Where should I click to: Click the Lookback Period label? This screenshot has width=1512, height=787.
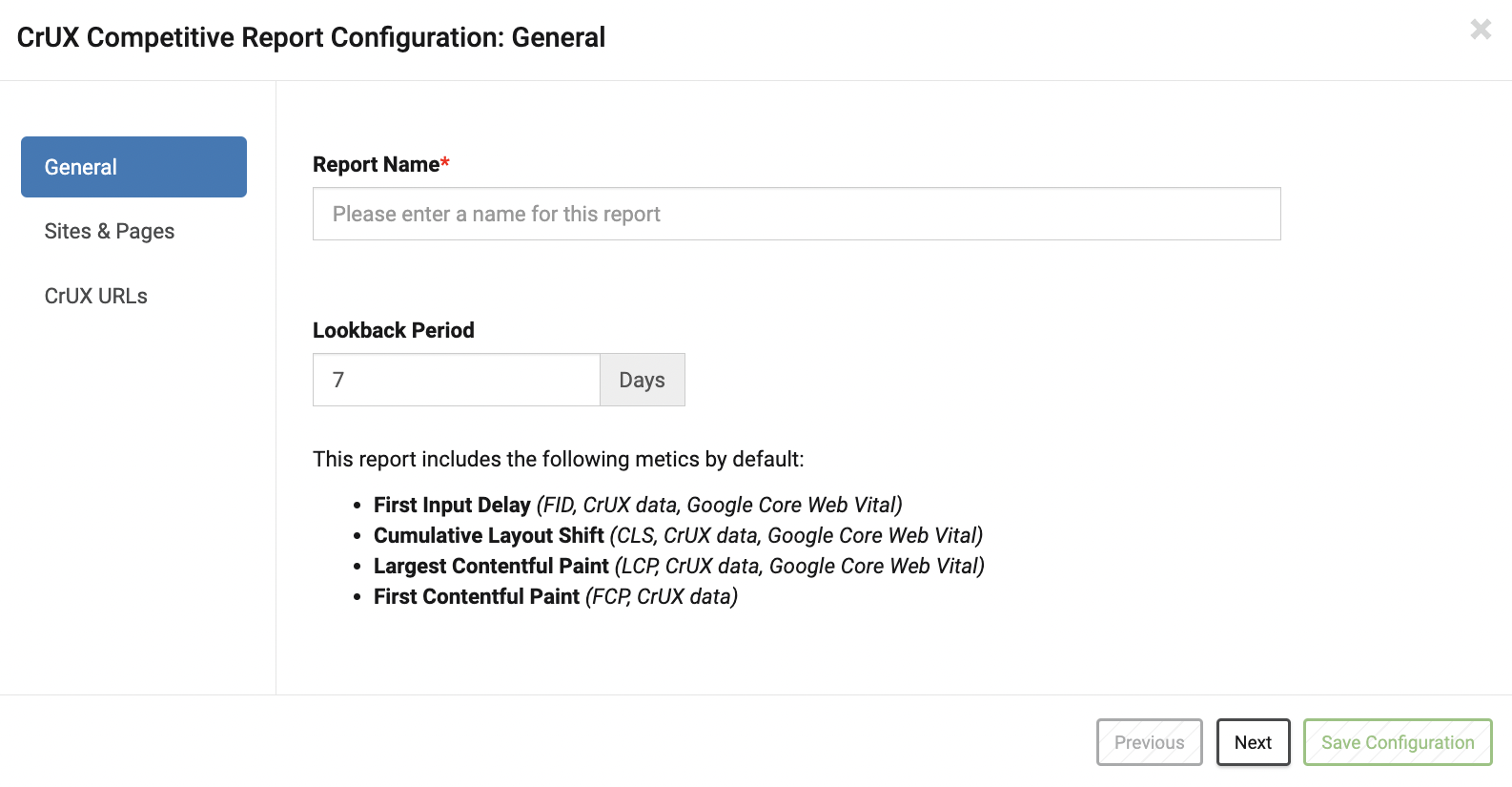[394, 330]
